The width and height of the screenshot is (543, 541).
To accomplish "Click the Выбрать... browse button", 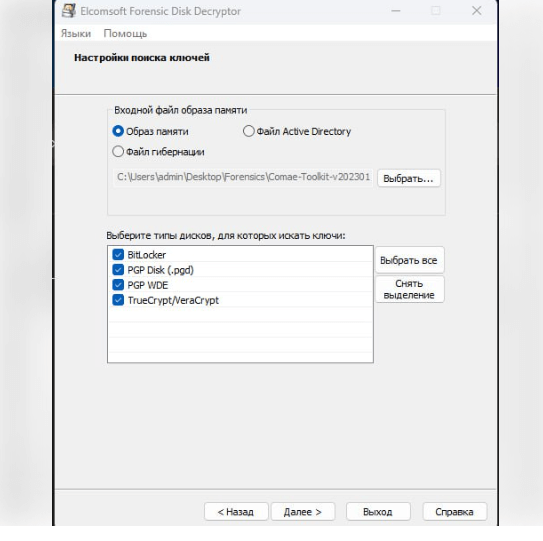I will tap(409, 178).
